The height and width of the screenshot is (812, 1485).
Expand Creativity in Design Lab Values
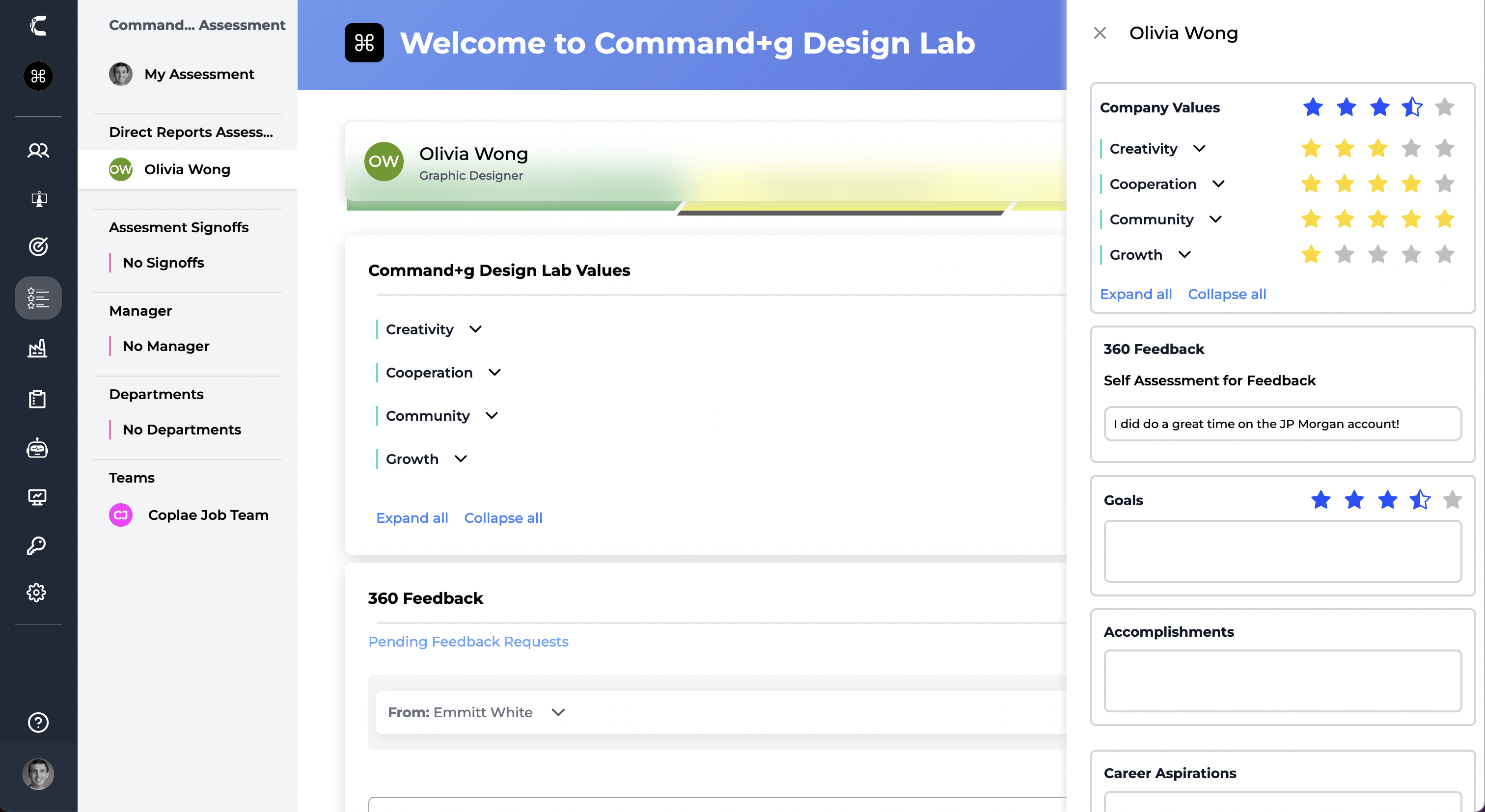coord(475,329)
